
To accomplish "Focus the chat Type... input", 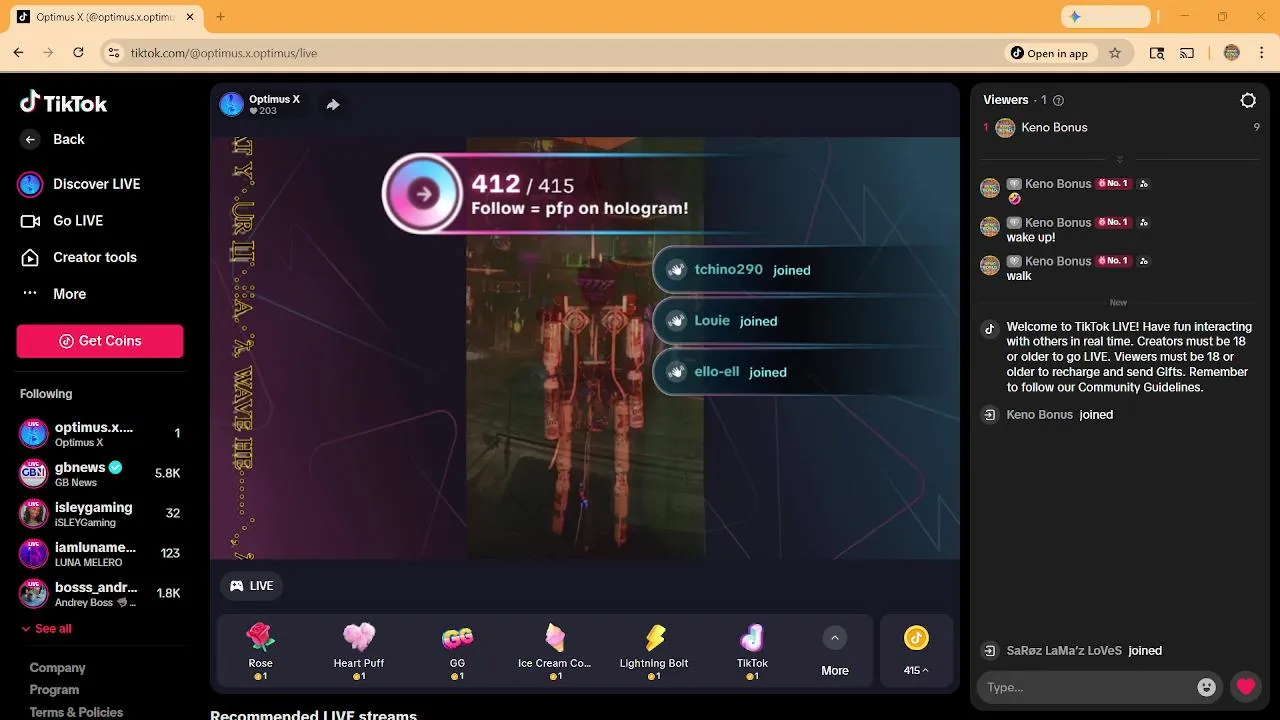I will pos(1090,687).
